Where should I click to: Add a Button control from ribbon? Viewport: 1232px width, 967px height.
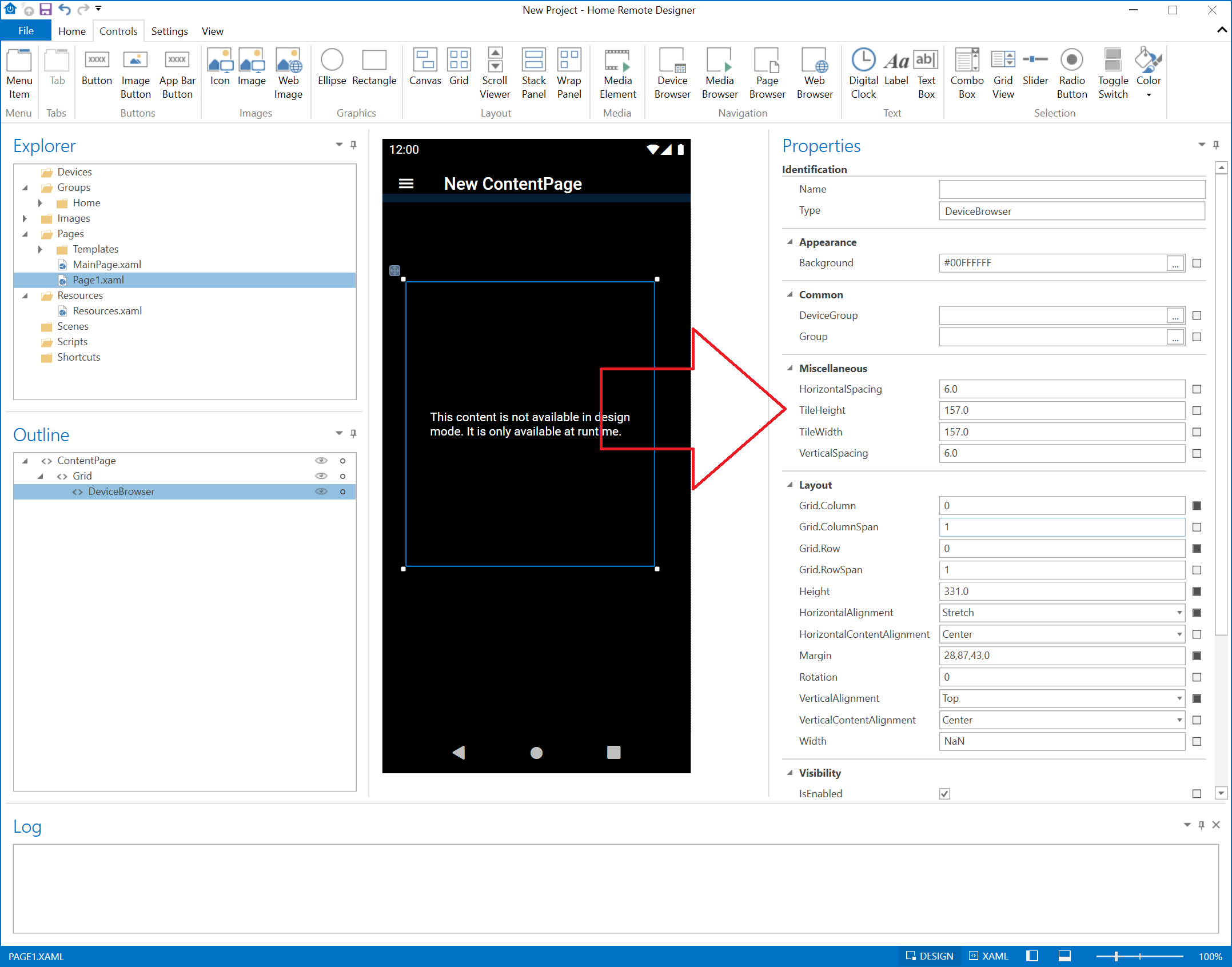(x=97, y=67)
